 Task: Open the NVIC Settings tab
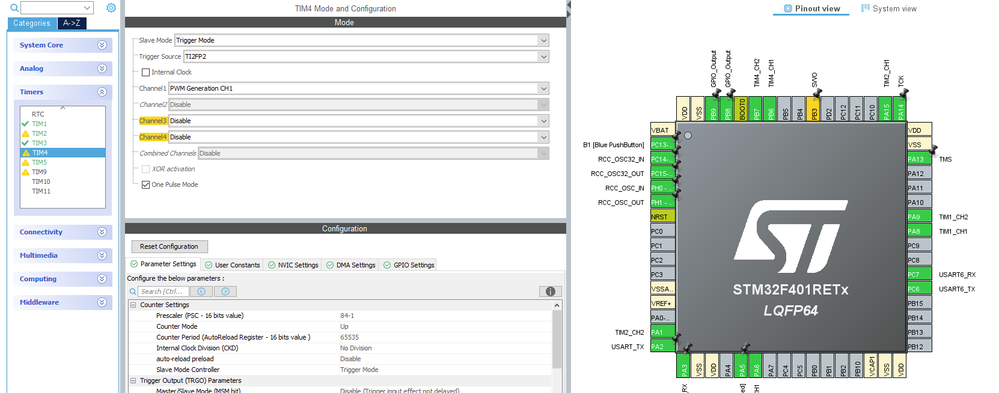coord(293,265)
